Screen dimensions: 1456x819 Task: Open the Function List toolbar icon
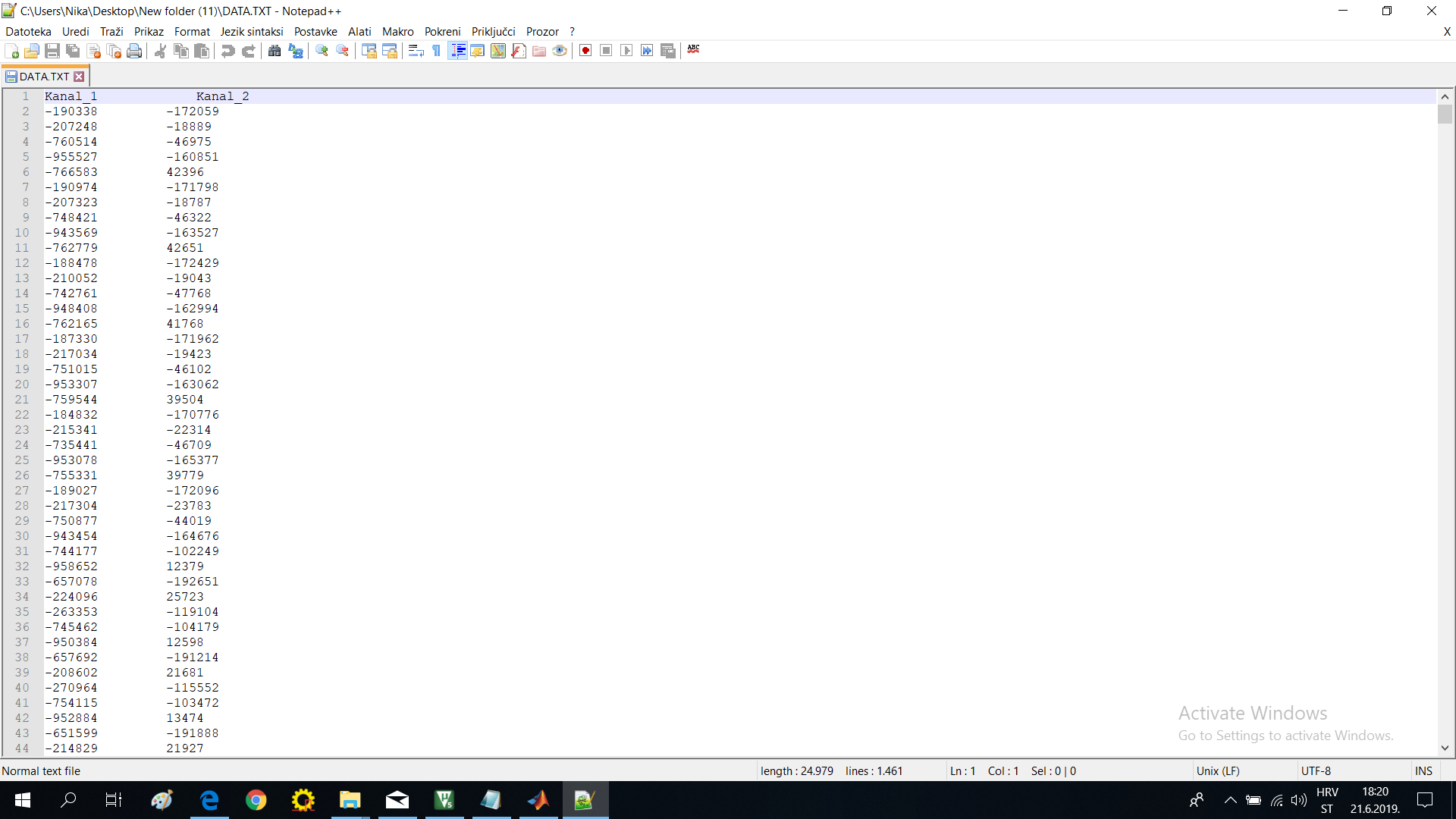pyautogui.click(x=519, y=51)
